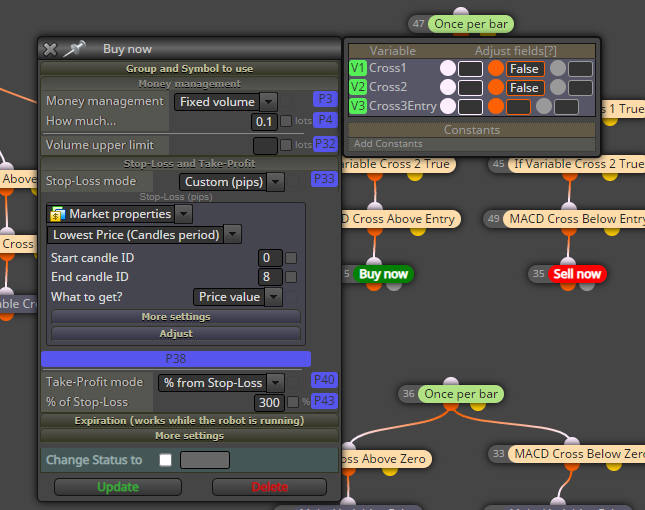Click the orange circle in Cross2 row
Screen dimensions: 645x510
(x=496, y=87)
